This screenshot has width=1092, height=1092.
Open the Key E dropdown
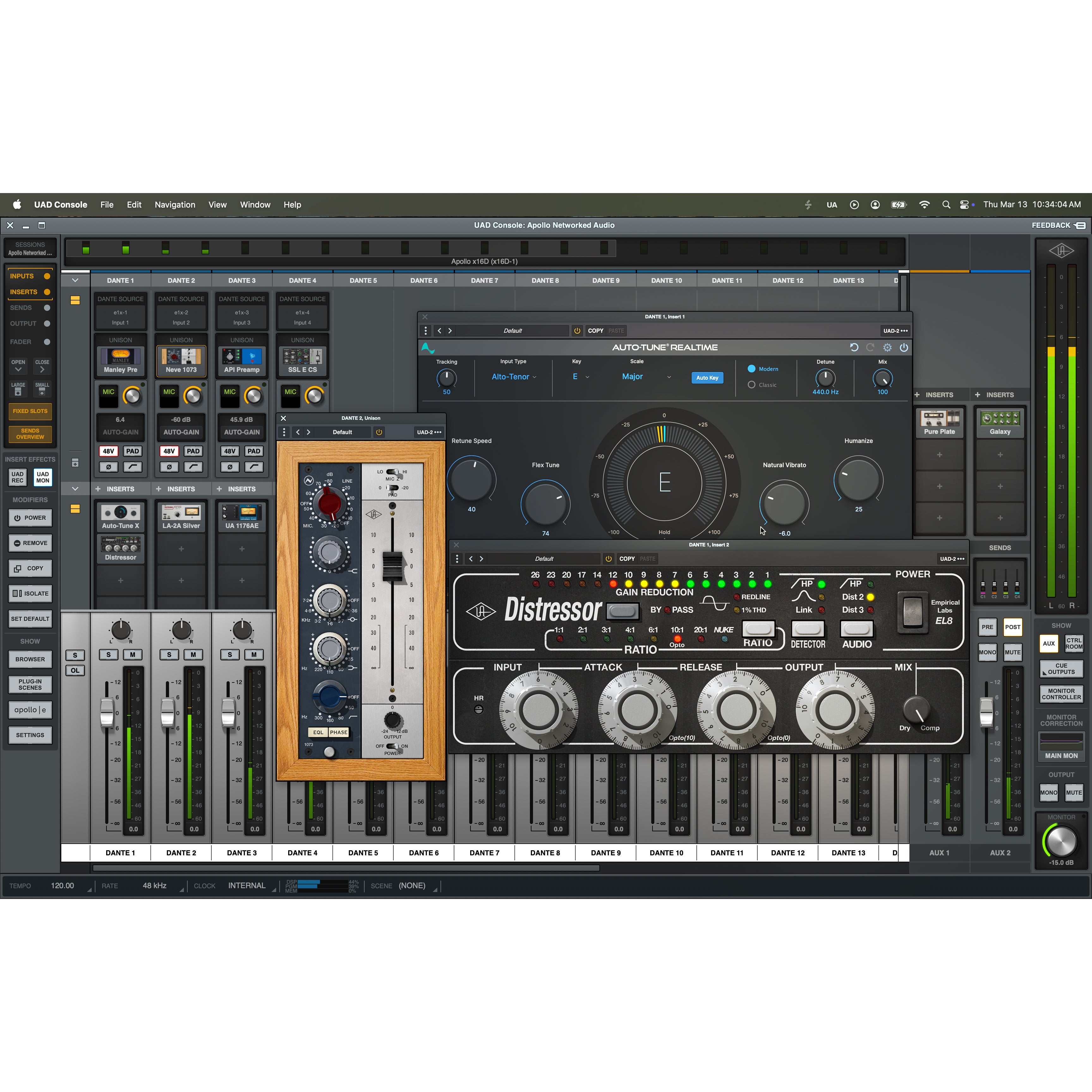tap(580, 376)
